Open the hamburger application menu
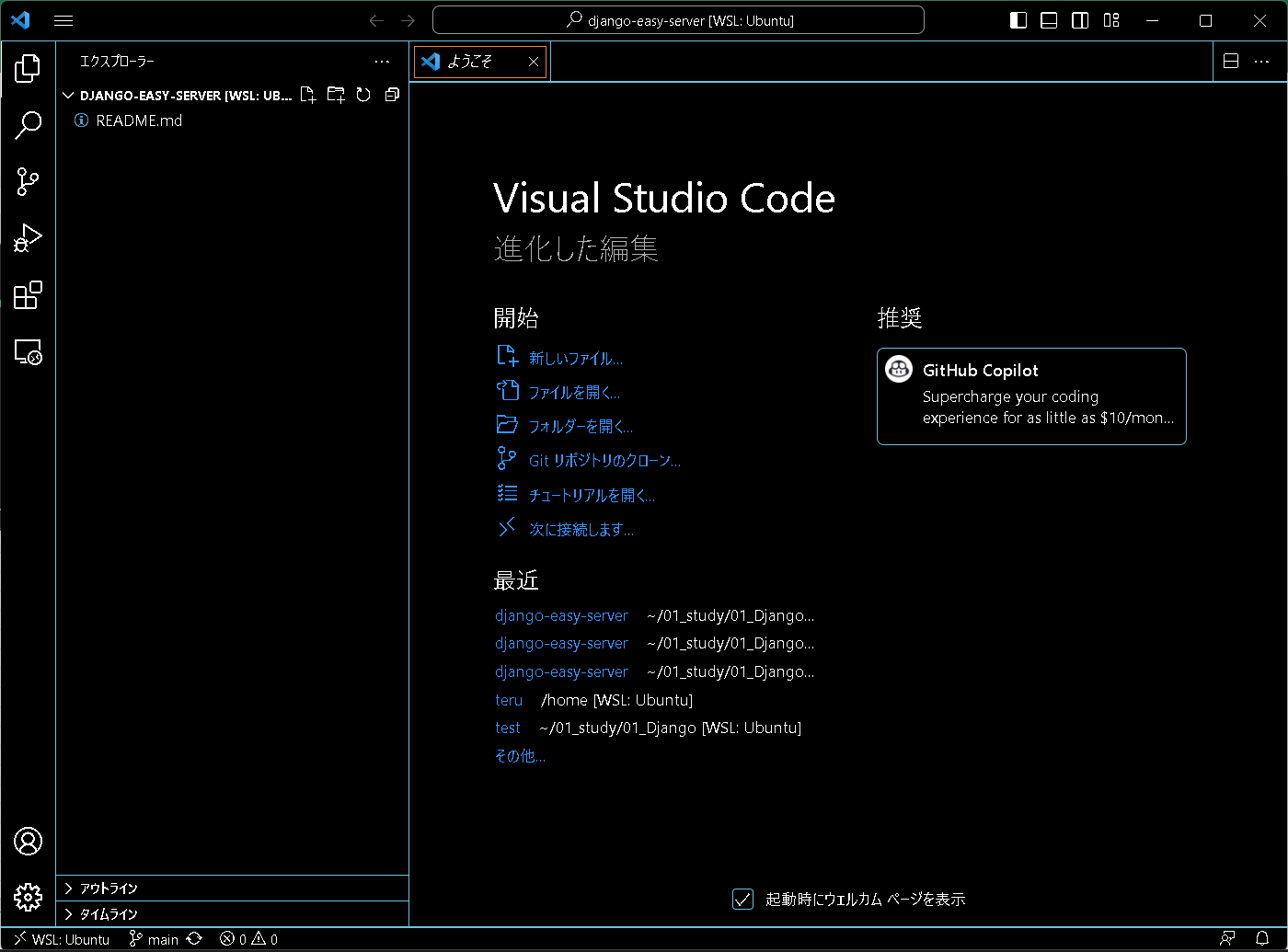Screen dimensions: 1288x952 click(63, 20)
